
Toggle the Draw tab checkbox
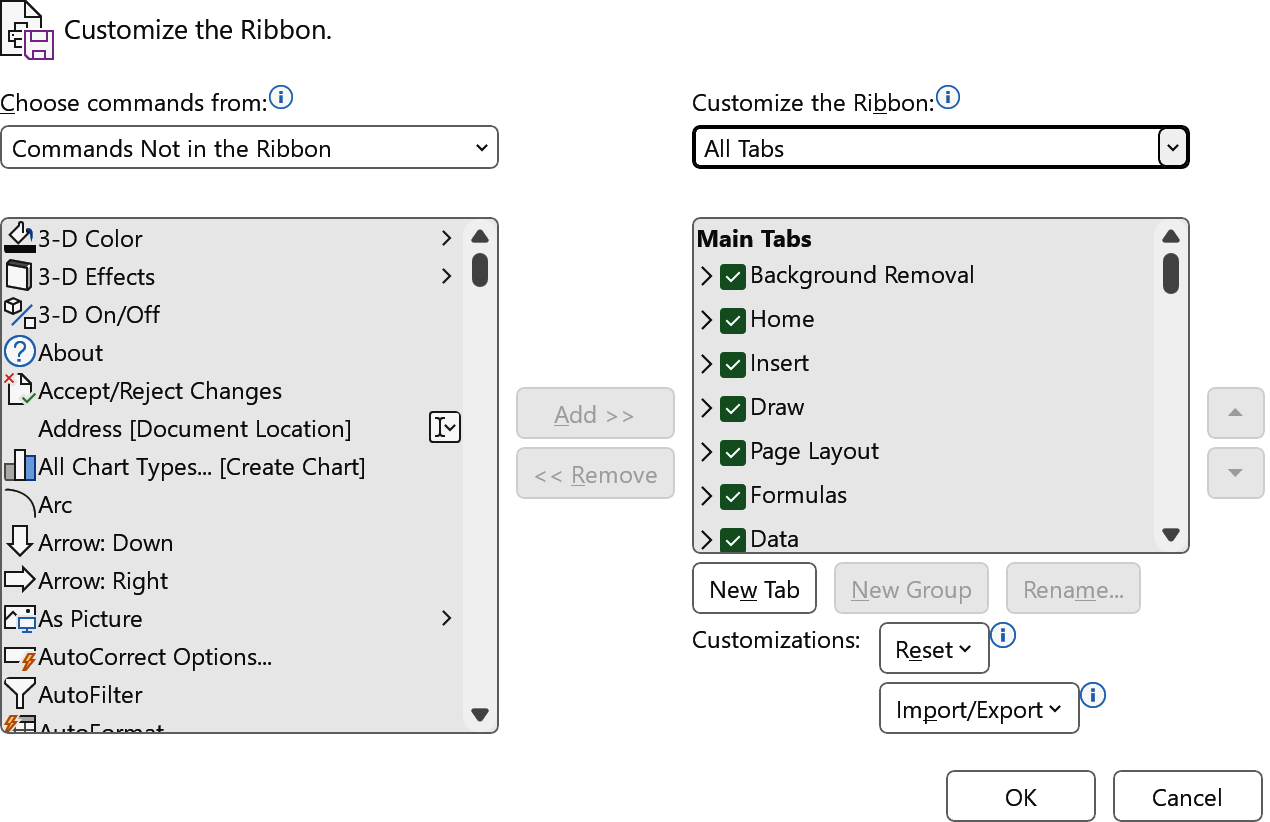click(x=733, y=408)
